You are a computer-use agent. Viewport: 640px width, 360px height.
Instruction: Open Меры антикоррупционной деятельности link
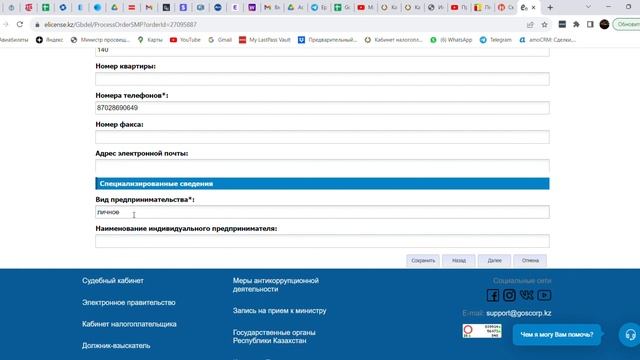tap(276, 285)
